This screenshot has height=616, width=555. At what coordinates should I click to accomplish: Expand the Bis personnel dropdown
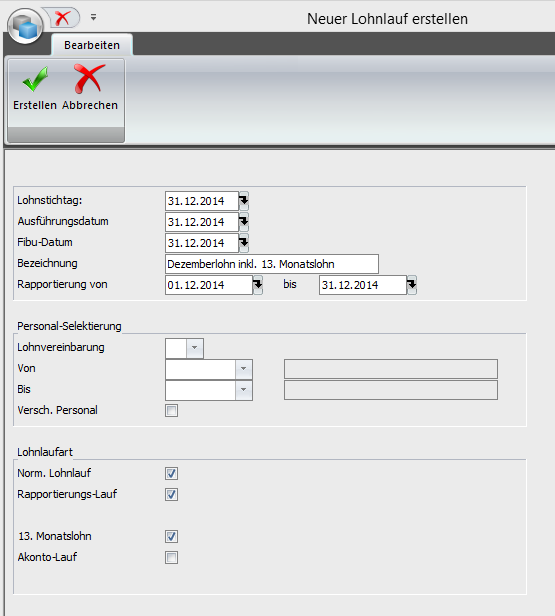(244, 390)
